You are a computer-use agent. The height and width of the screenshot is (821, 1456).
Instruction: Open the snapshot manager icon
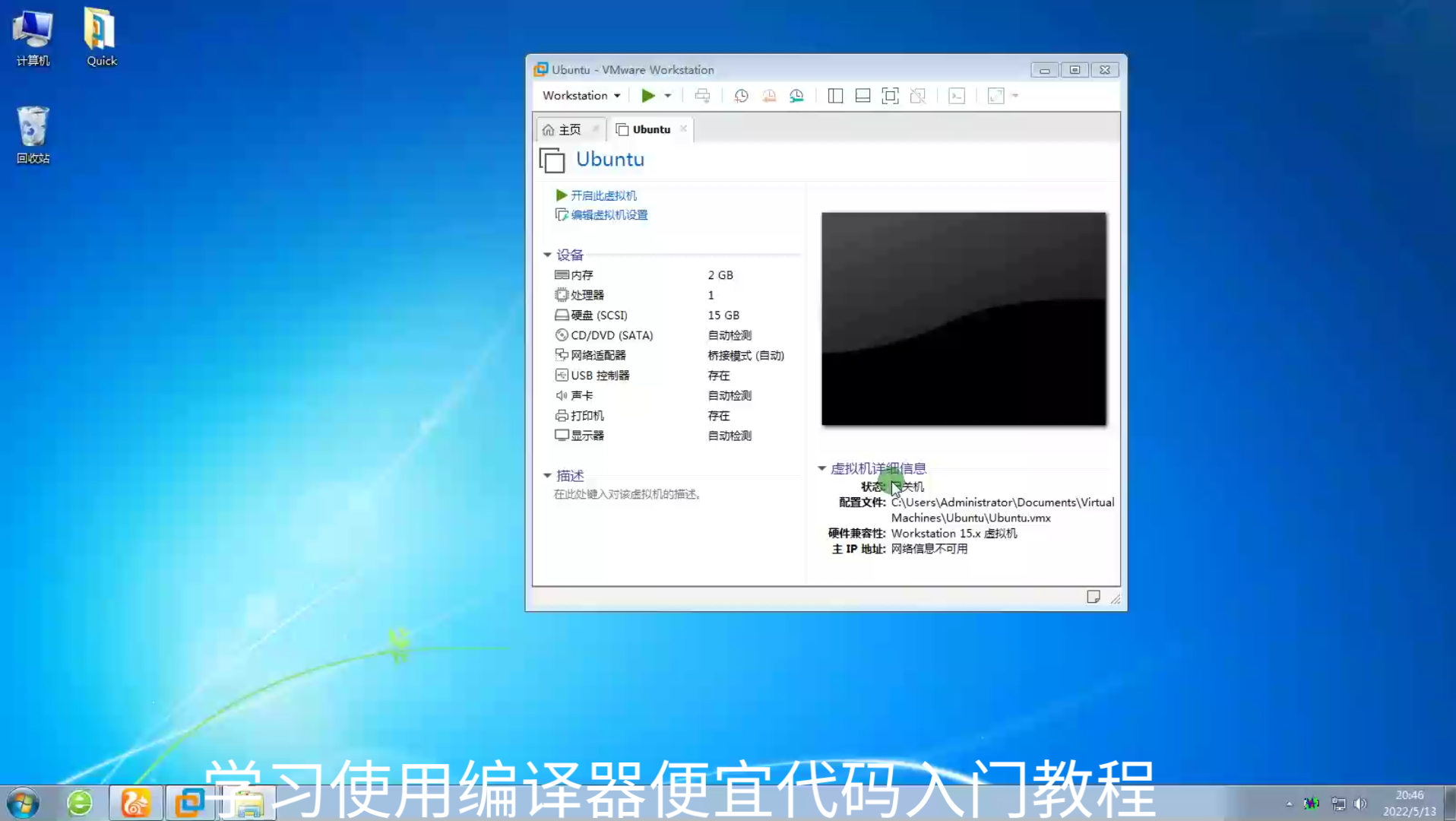[x=796, y=96]
